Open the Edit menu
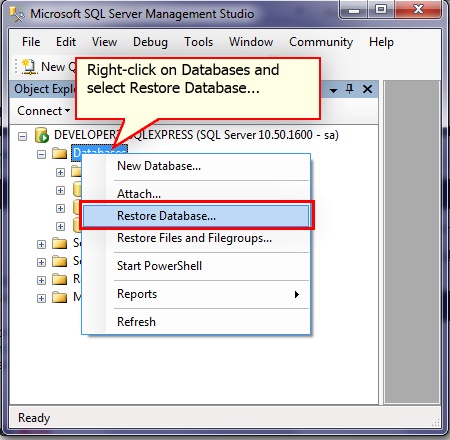 [x=66, y=42]
